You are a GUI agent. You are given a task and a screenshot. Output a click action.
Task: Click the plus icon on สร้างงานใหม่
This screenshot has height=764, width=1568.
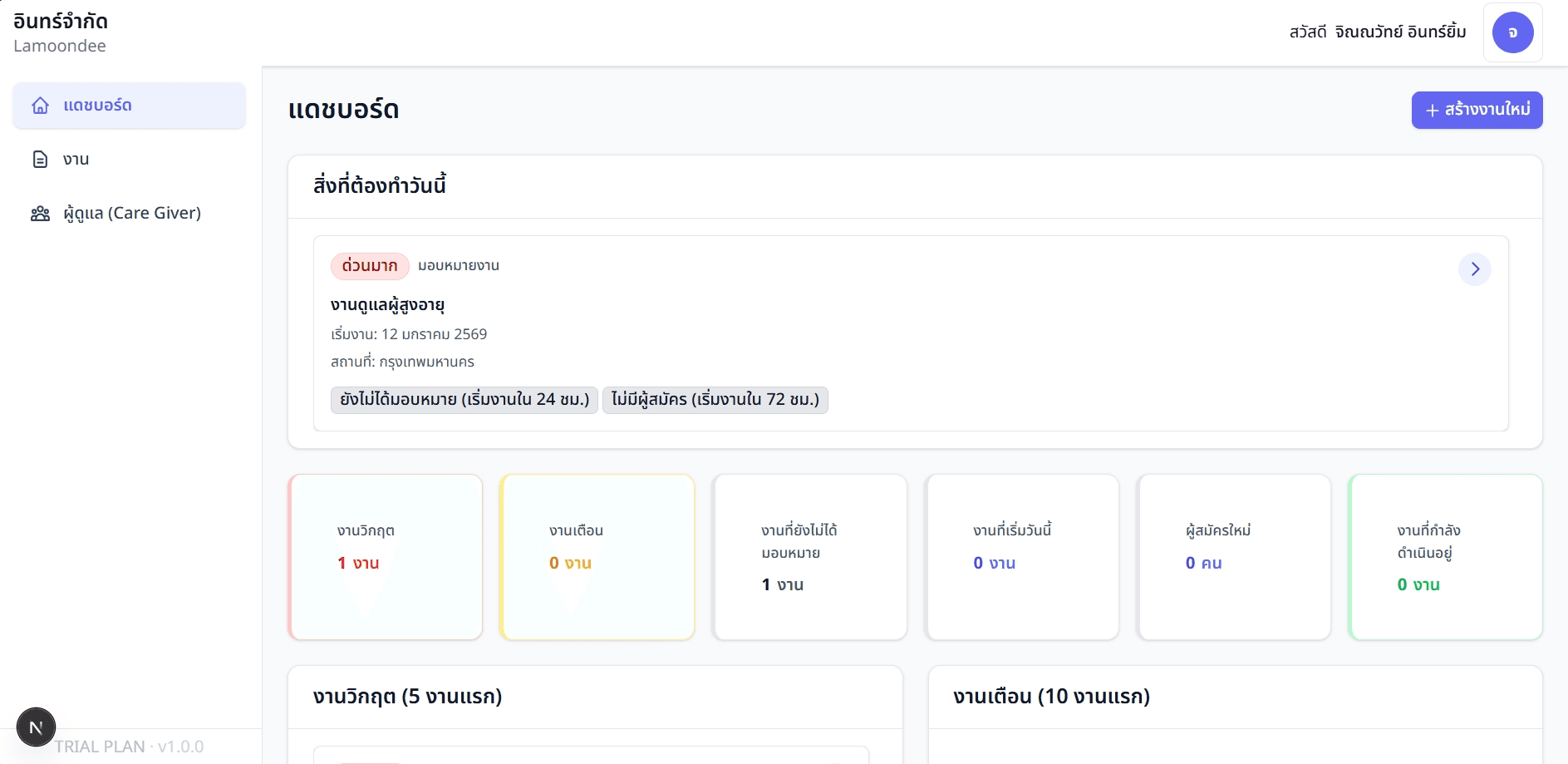pyautogui.click(x=1432, y=111)
